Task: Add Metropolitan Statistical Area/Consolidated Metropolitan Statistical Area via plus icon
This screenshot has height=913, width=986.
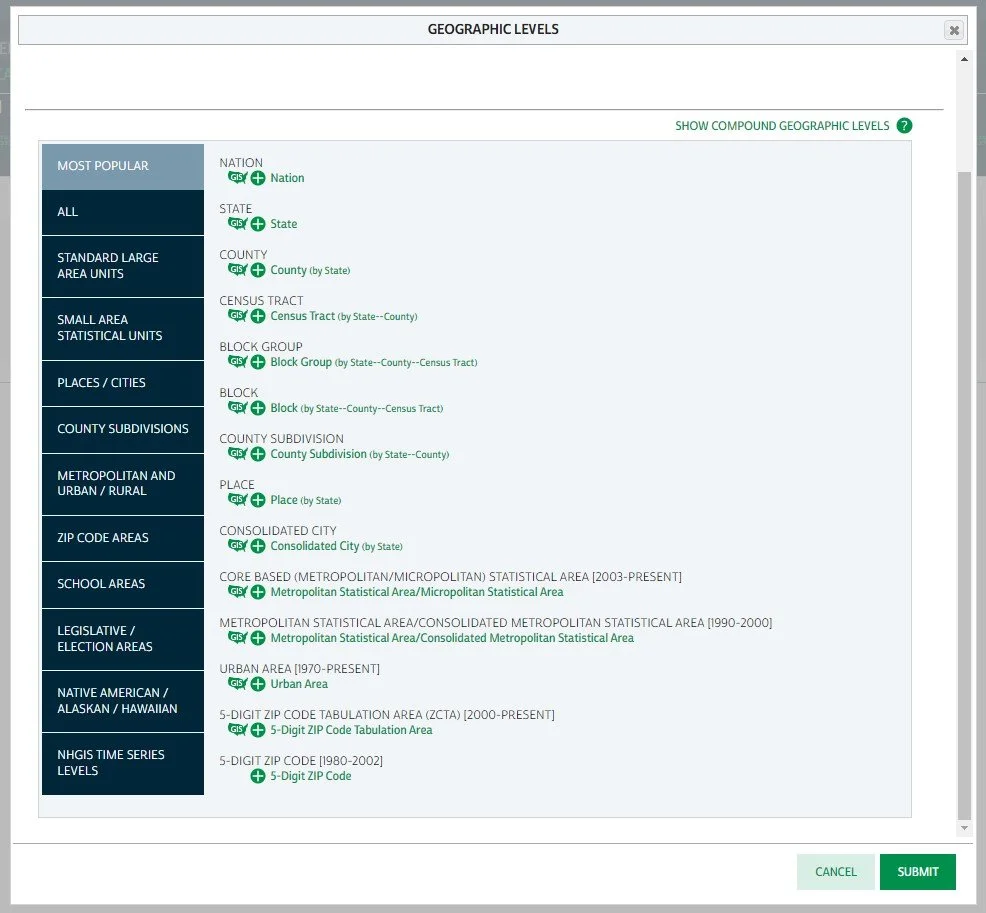Action: click(258, 638)
